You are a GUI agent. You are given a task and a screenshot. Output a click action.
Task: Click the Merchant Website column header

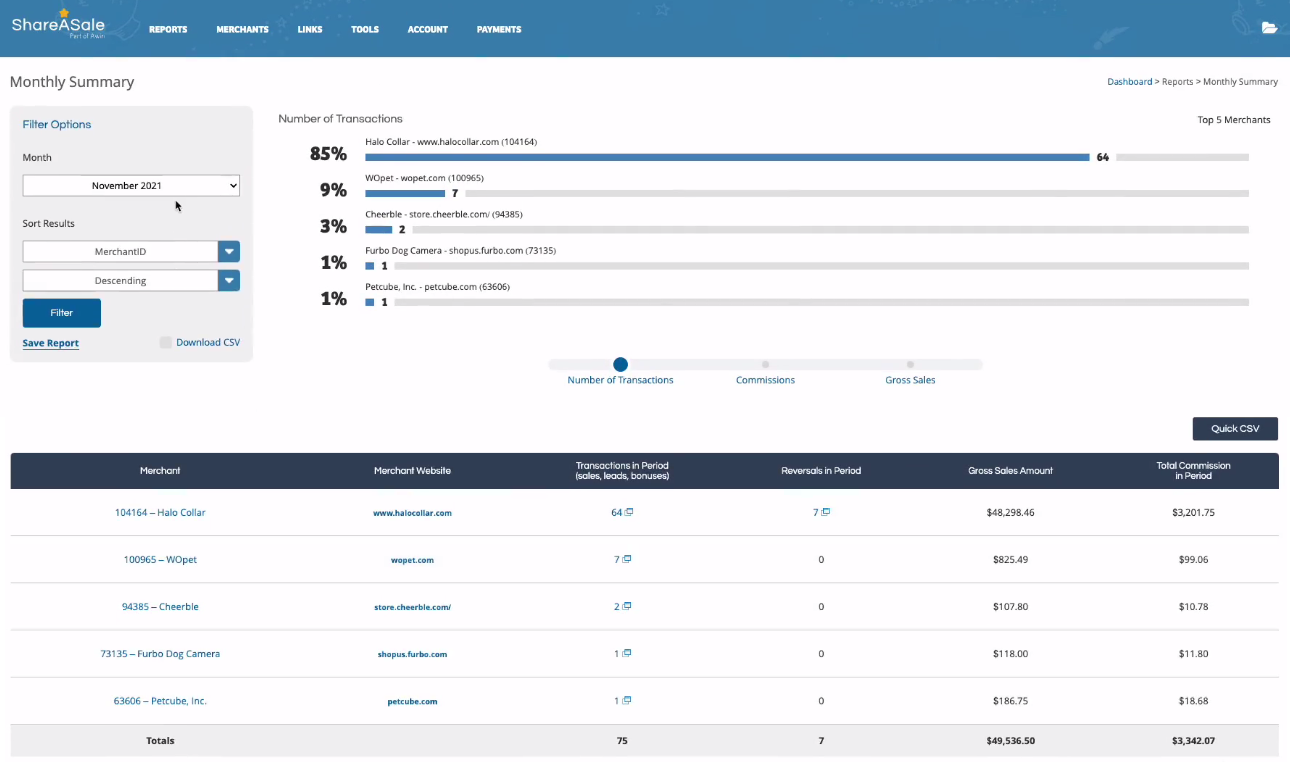pos(412,470)
